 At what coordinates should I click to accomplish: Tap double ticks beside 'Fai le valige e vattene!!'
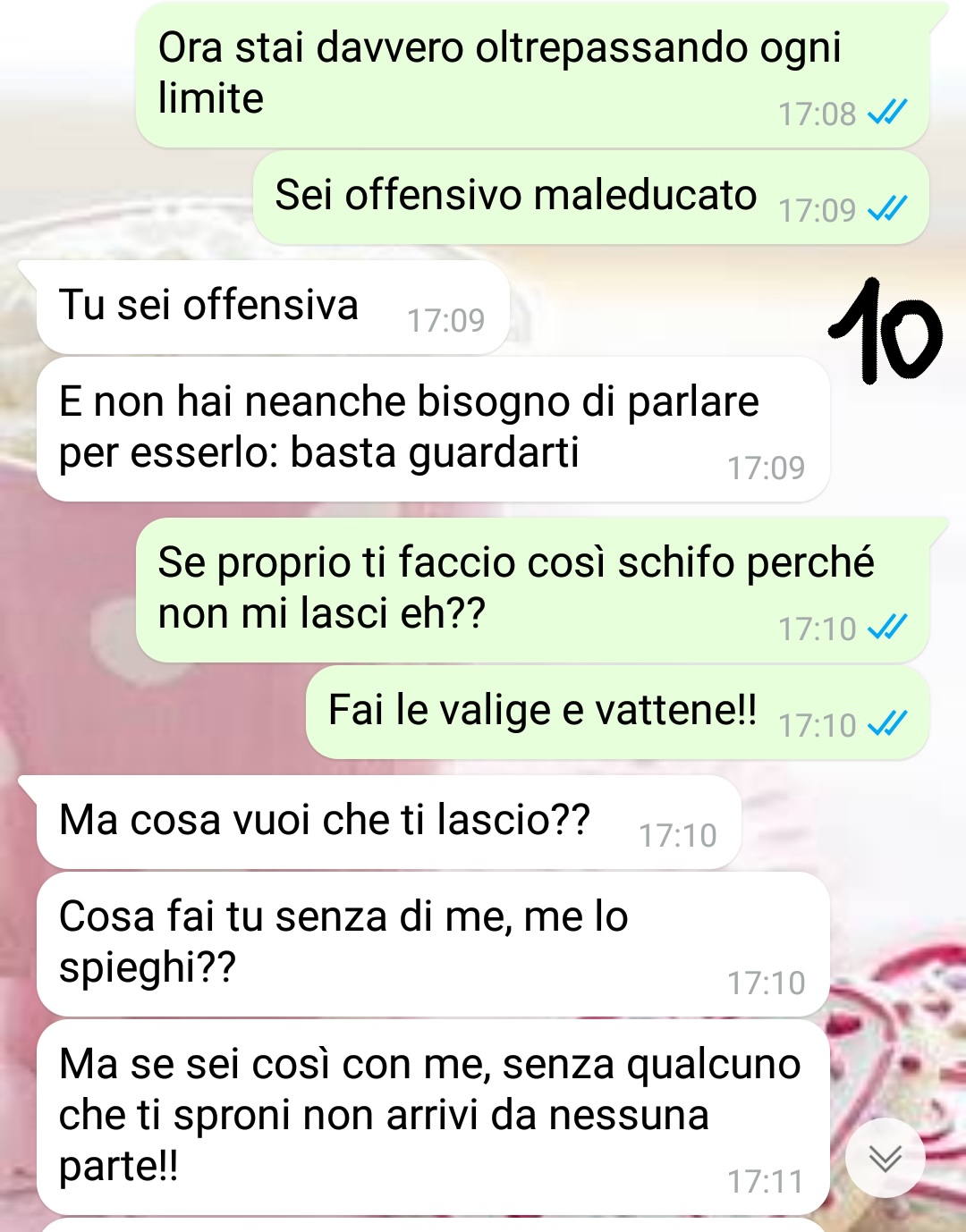[x=887, y=724]
